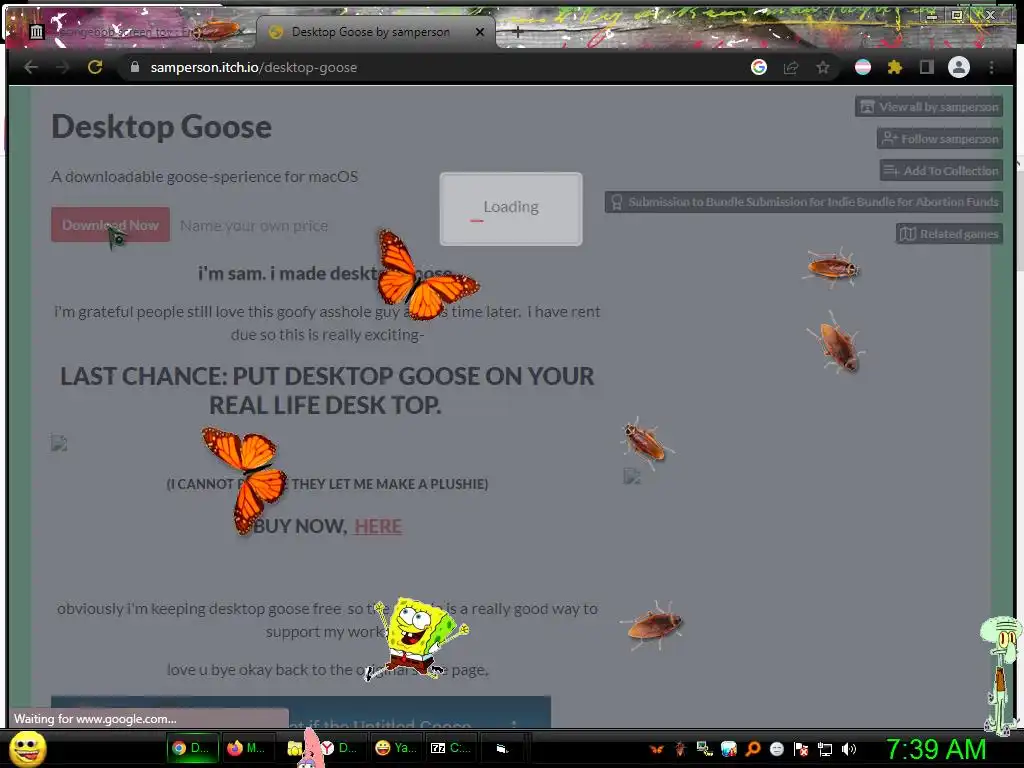Bookmark this page with the star icon
This screenshot has height=768, width=1024.
point(823,67)
